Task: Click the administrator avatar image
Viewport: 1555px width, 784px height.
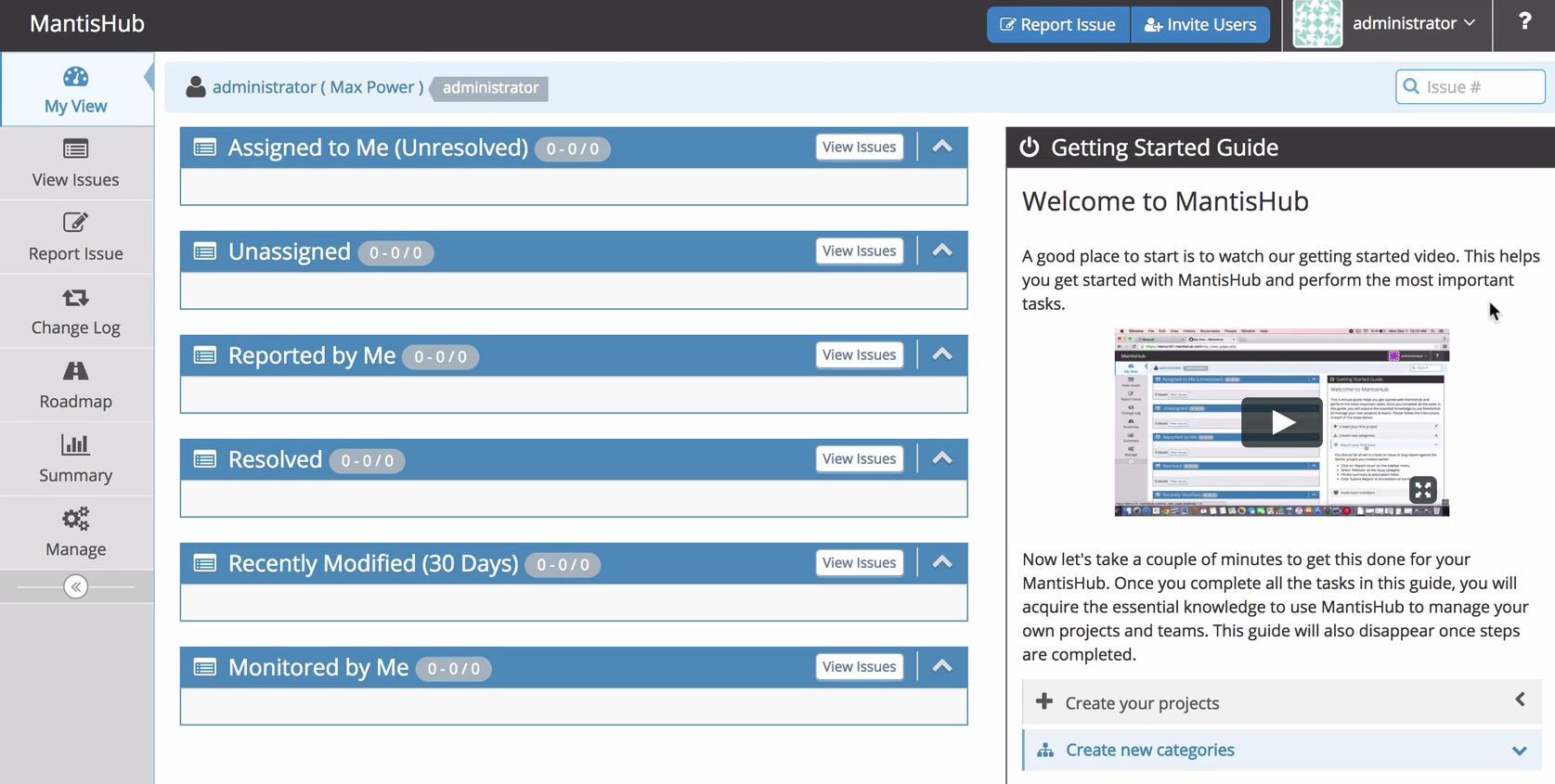Action: [1317, 23]
